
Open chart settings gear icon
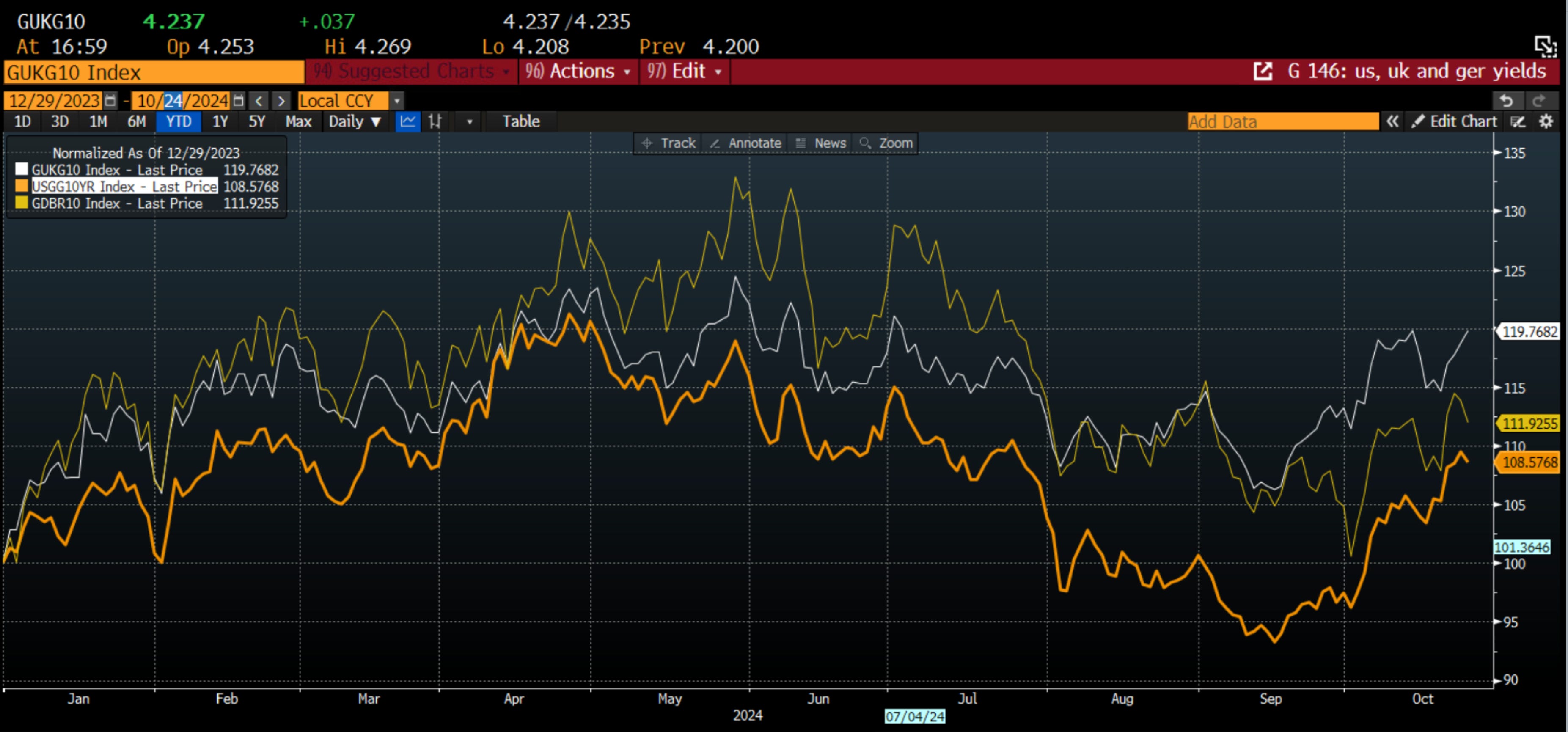(x=1546, y=121)
